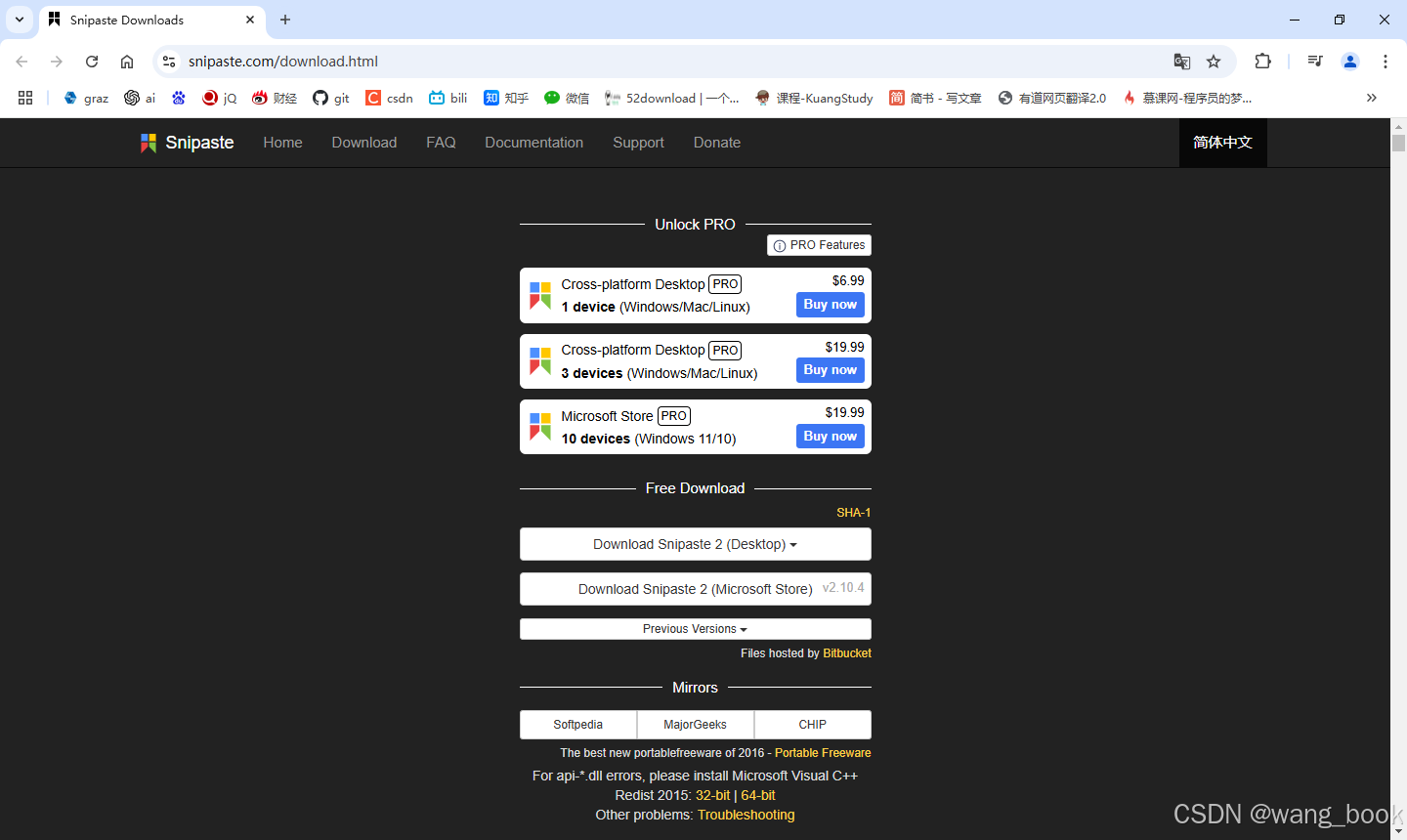Reload the page with refresh icon
The image size is (1407, 840).
tap(92, 62)
